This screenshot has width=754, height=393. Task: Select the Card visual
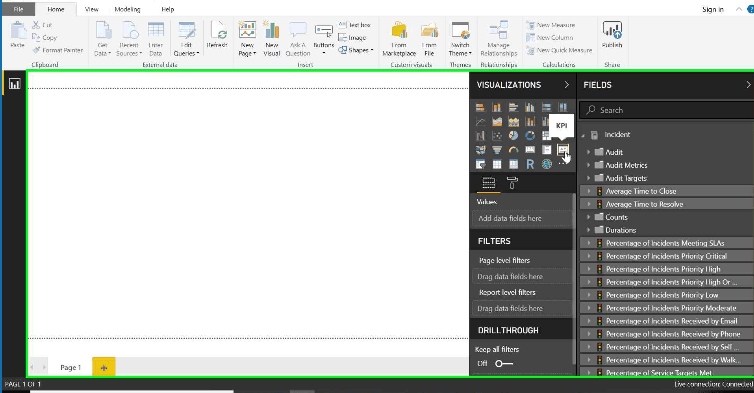click(x=530, y=150)
